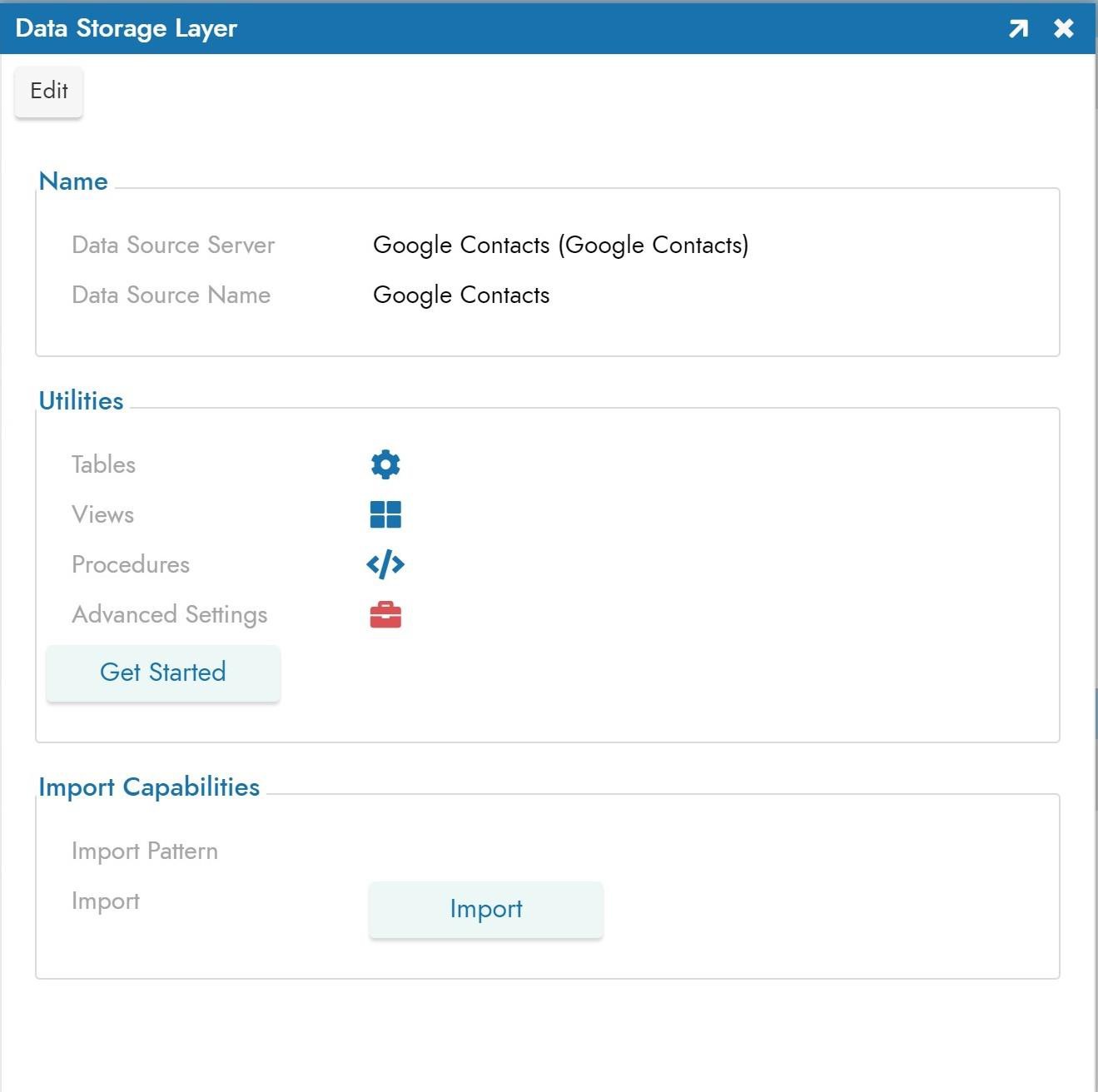1098x1092 pixels.
Task: Click the Import Pattern label
Action: pos(144,851)
